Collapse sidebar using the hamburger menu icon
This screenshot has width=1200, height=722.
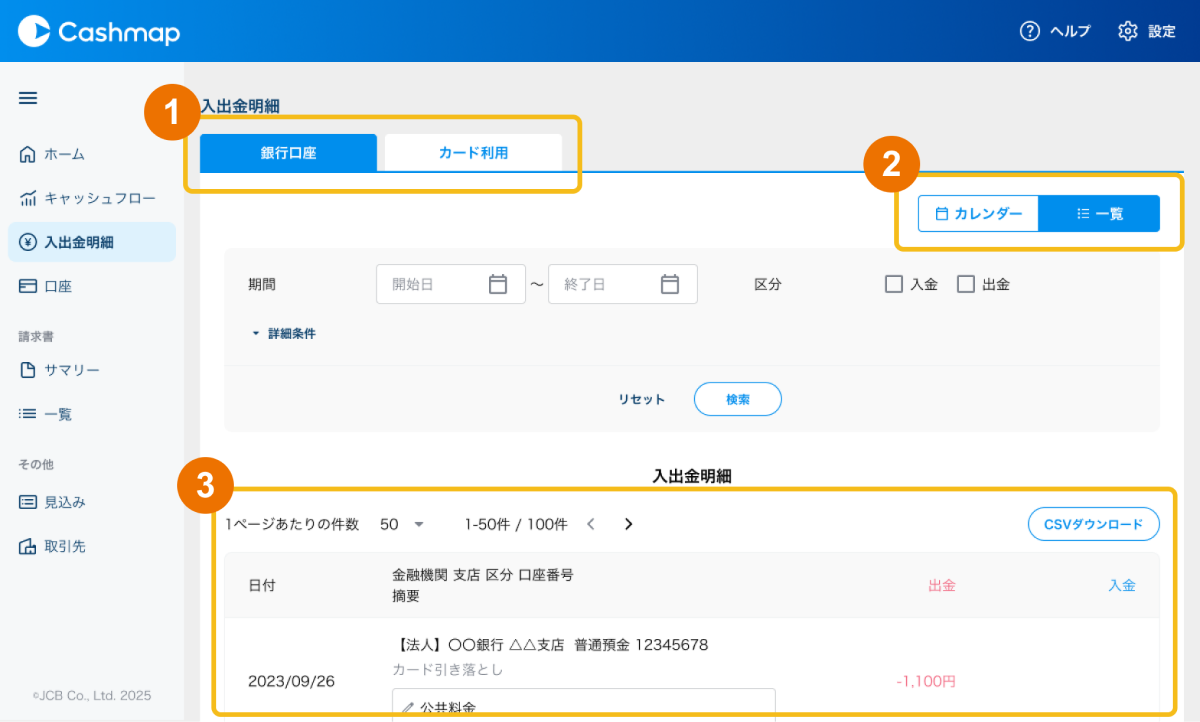point(28,98)
